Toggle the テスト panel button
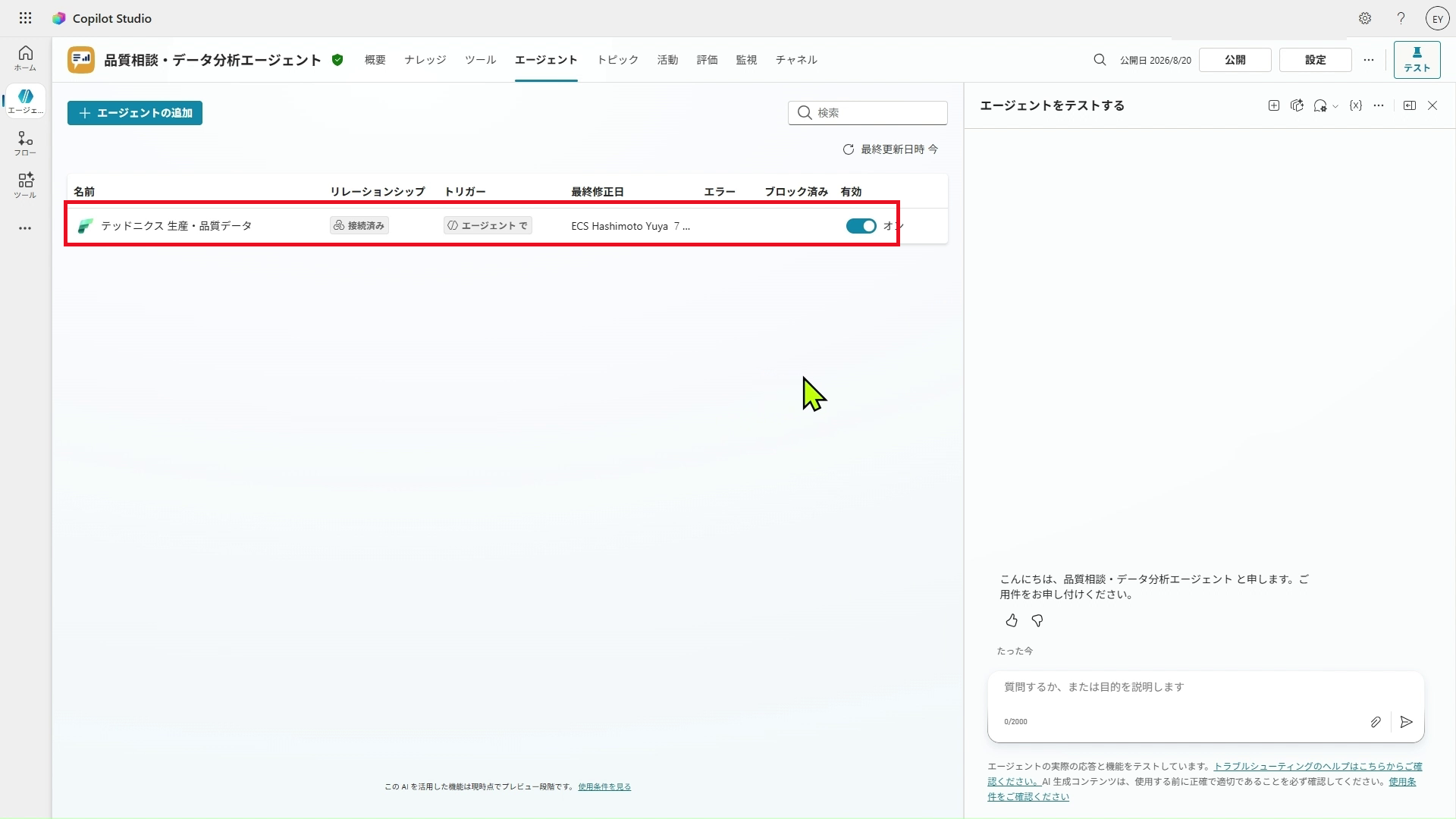Screen dimensions: 1456x819 (1417, 60)
